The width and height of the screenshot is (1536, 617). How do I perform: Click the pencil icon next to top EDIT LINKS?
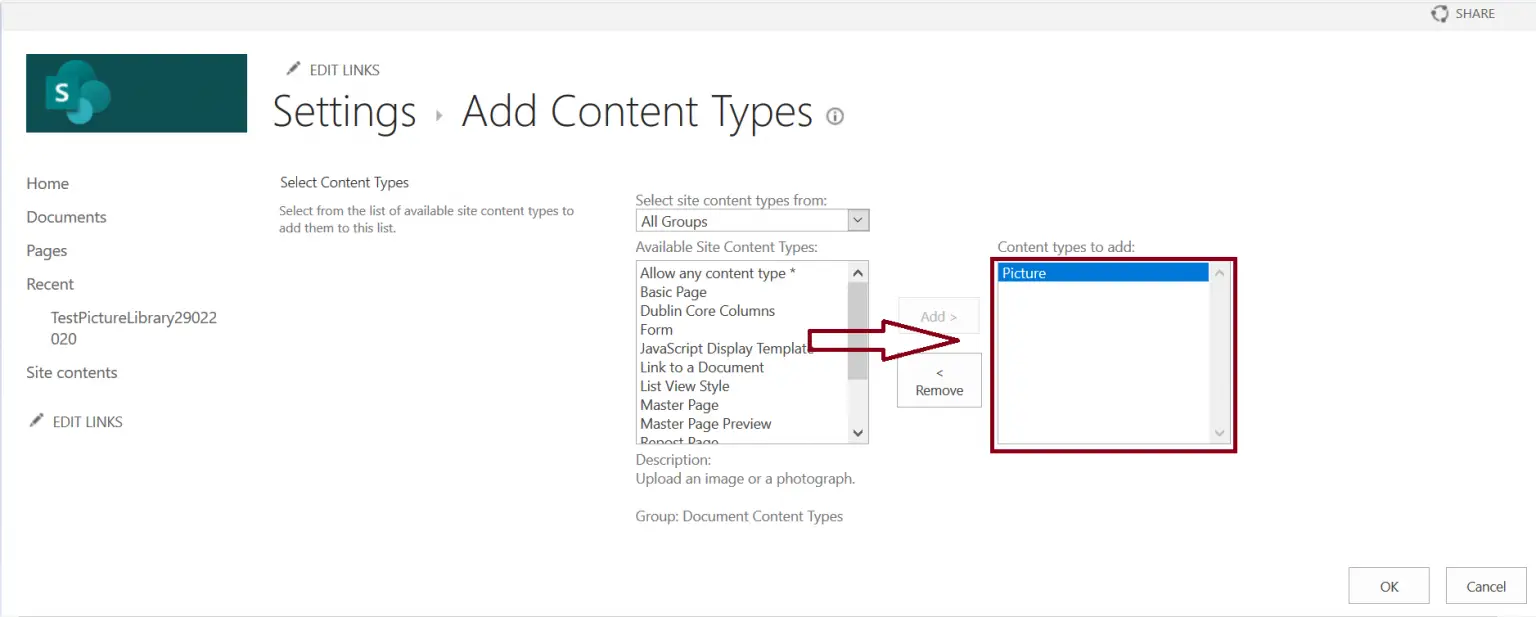click(292, 68)
